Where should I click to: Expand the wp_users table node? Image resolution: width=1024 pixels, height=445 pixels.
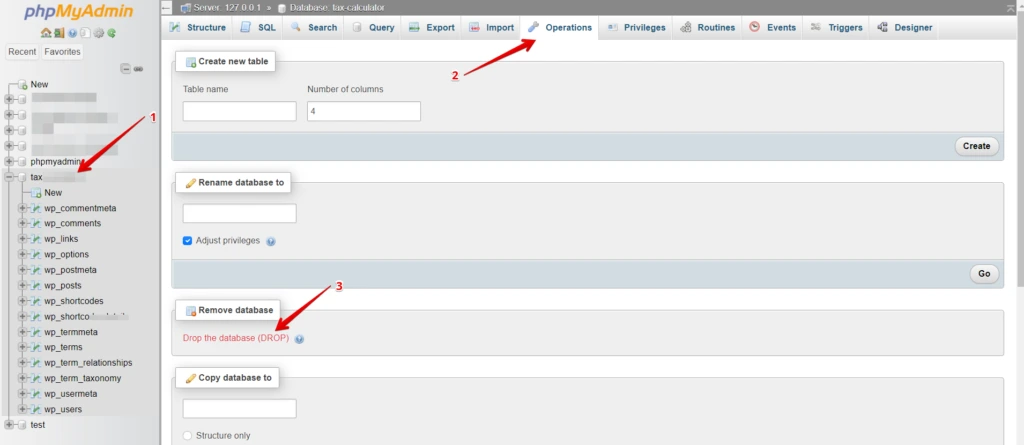22,409
